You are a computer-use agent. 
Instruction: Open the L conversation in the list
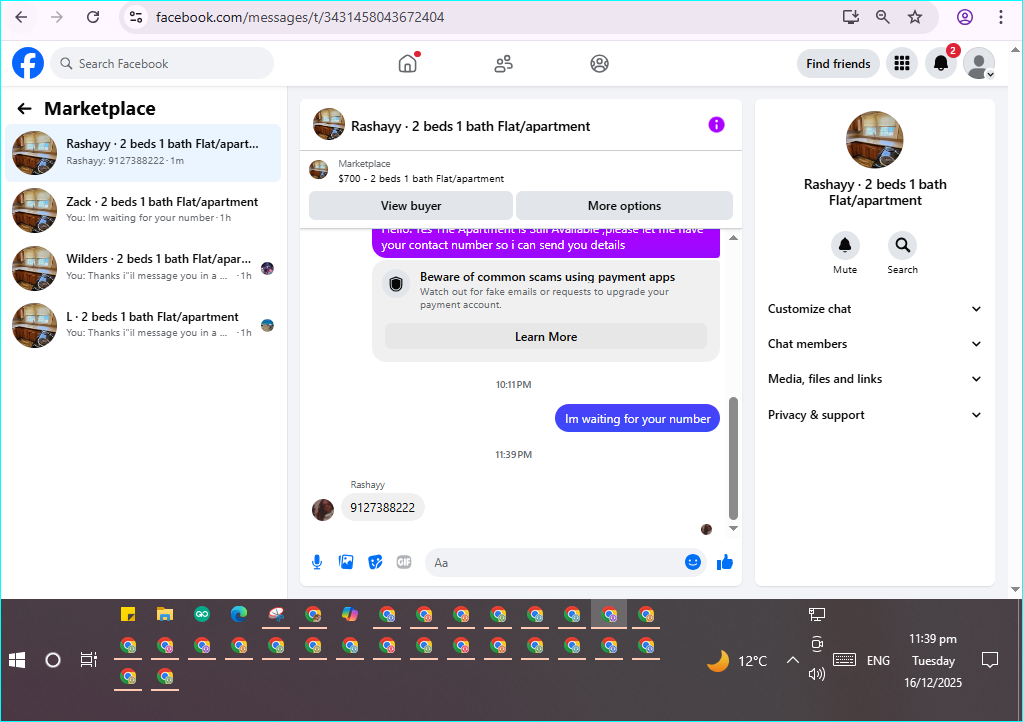(x=144, y=325)
